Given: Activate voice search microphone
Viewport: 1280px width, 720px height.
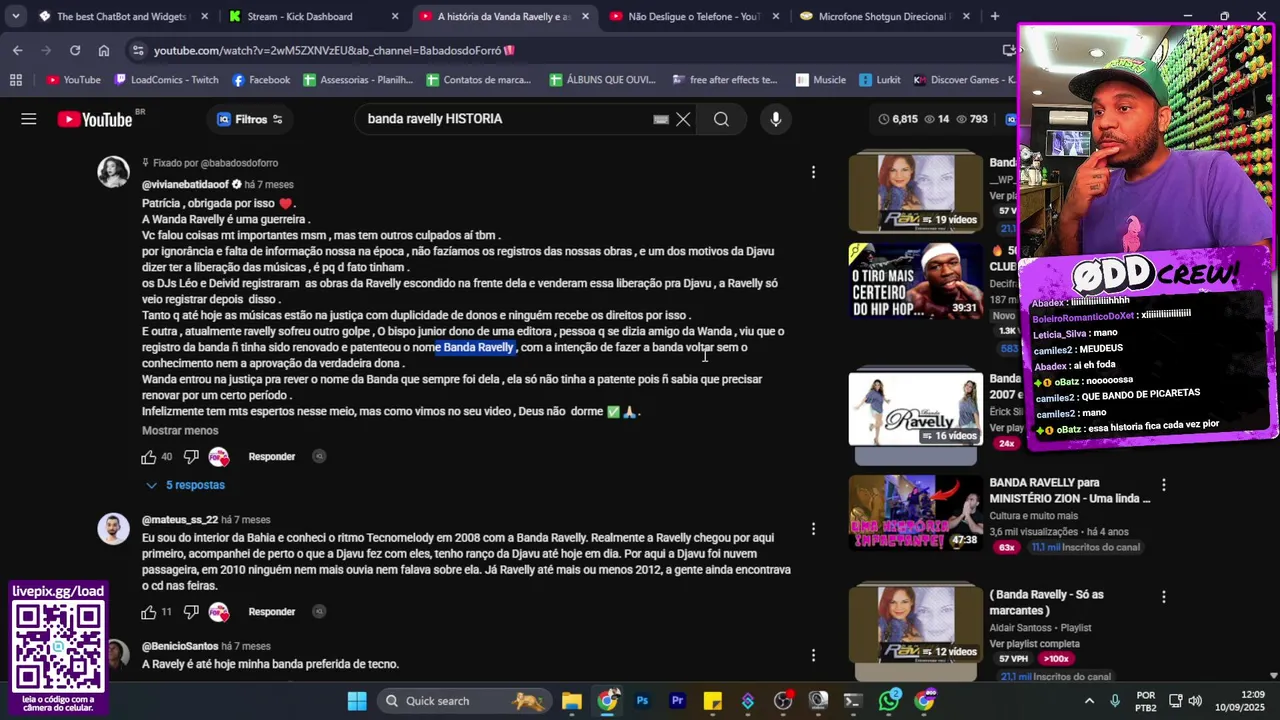Looking at the screenshot, I should [x=775, y=119].
